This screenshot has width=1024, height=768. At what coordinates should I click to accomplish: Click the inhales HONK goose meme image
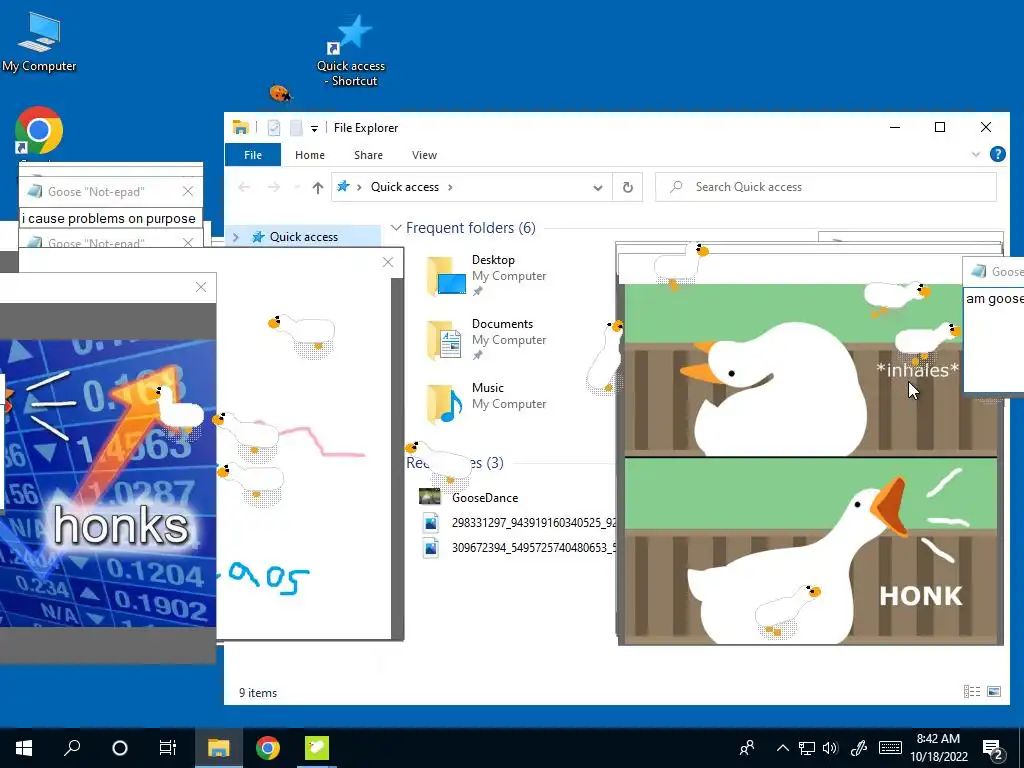(810, 464)
